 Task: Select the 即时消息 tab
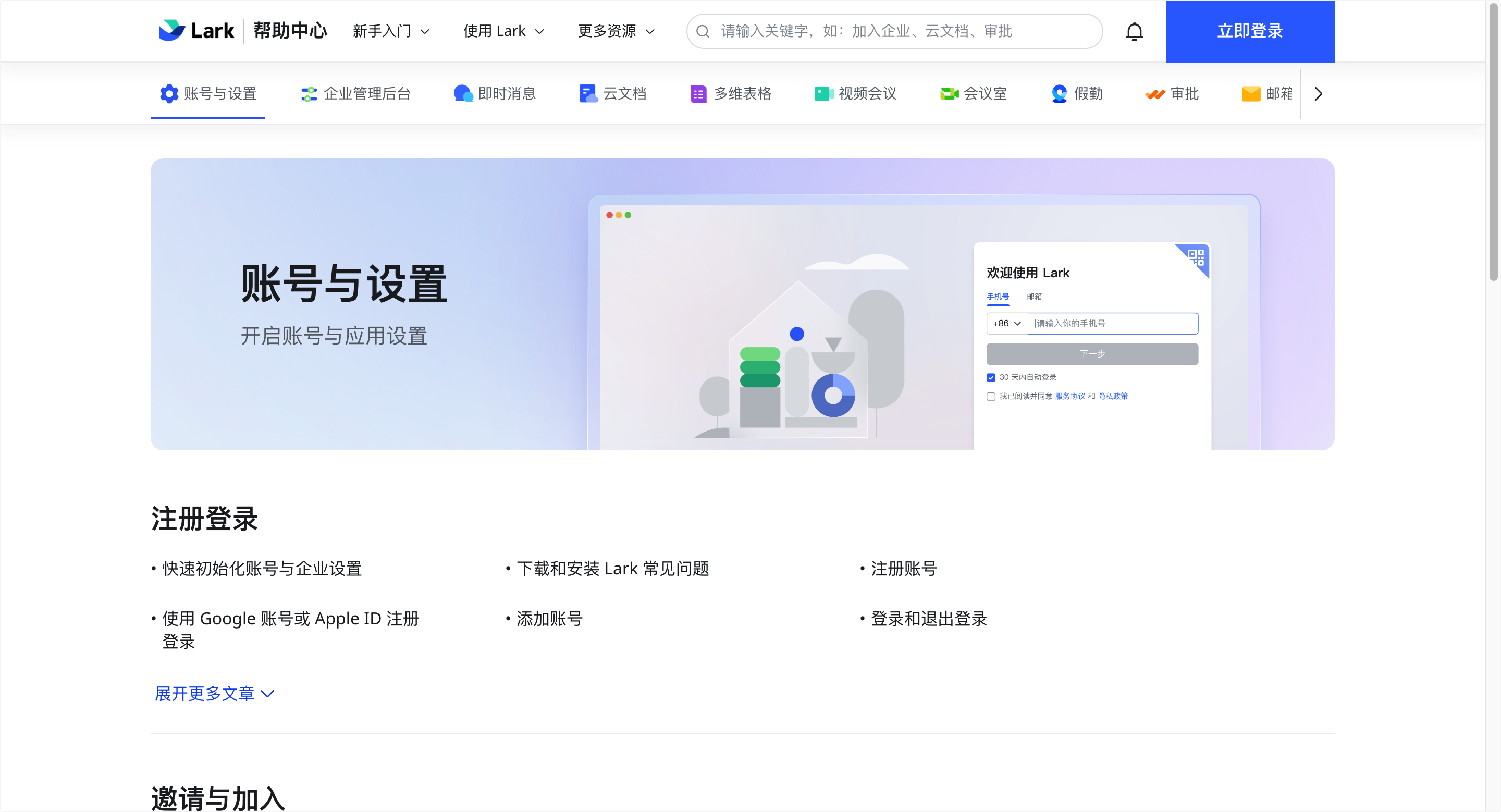[495, 94]
